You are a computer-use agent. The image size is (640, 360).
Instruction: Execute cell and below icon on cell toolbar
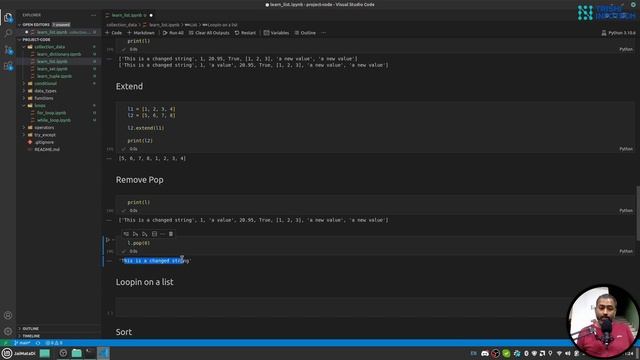click(145, 234)
